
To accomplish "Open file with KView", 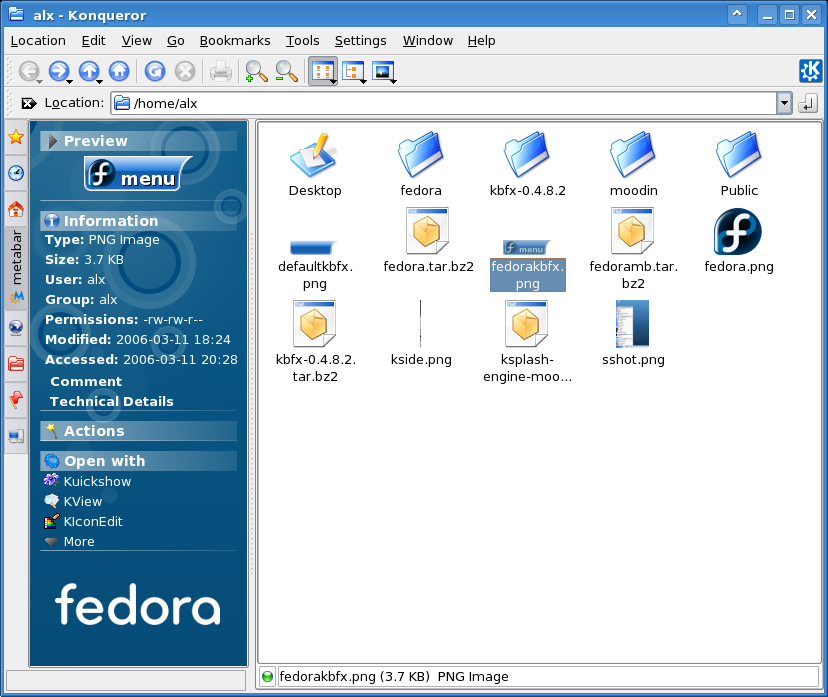I will [x=73, y=502].
